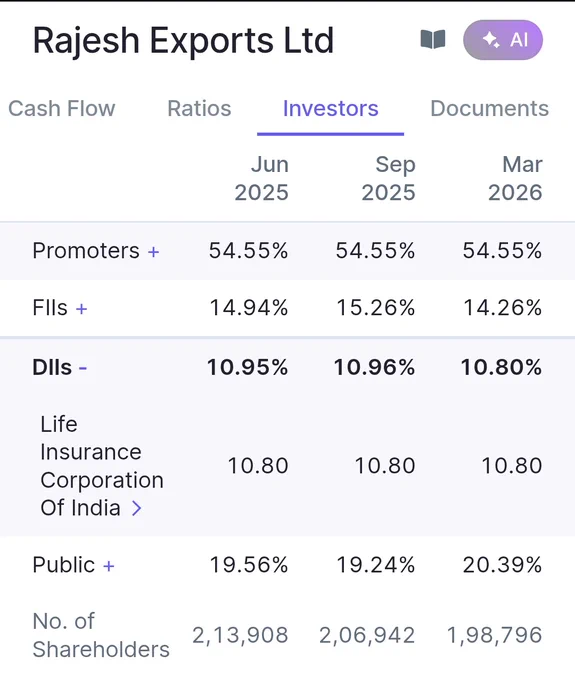
Task: Click the Promoters row label
Action: tap(86, 251)
